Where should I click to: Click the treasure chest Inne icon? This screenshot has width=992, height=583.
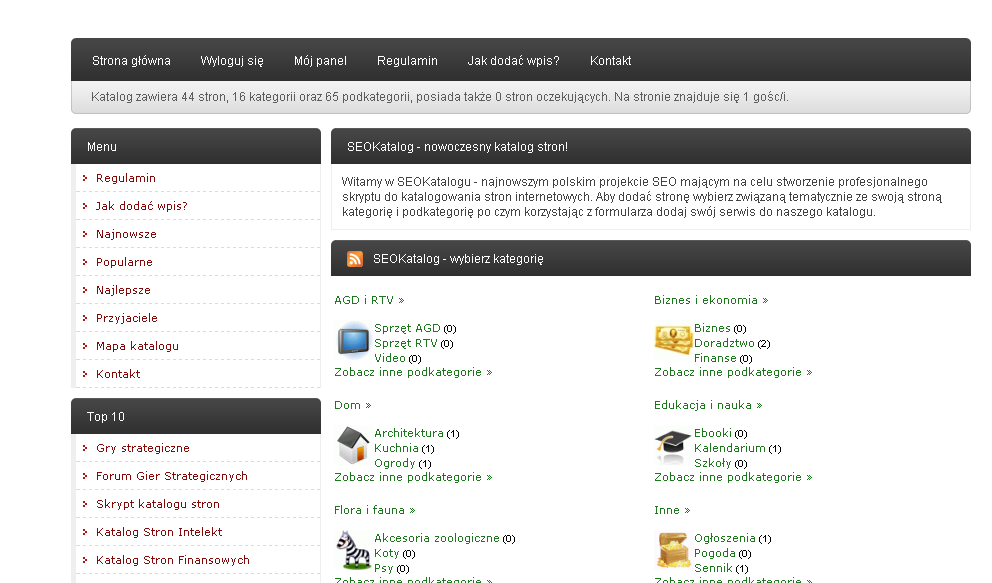click(673, 550)
